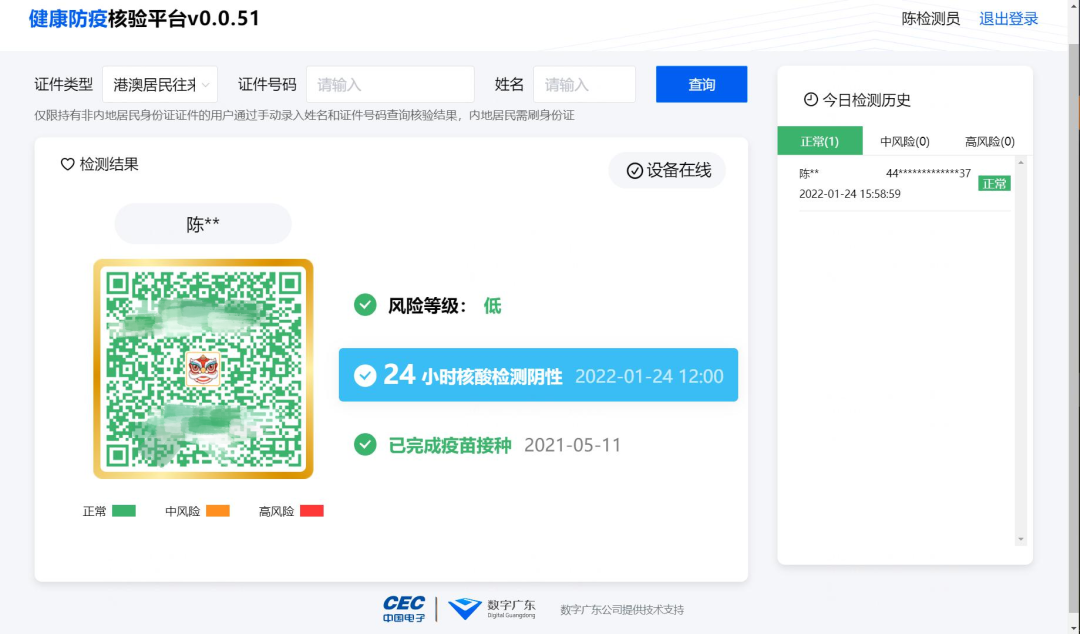This screenshot has width=1080, height=634.
Task: Click the 正常 status tag in history
Action: (x=994, y=183)
